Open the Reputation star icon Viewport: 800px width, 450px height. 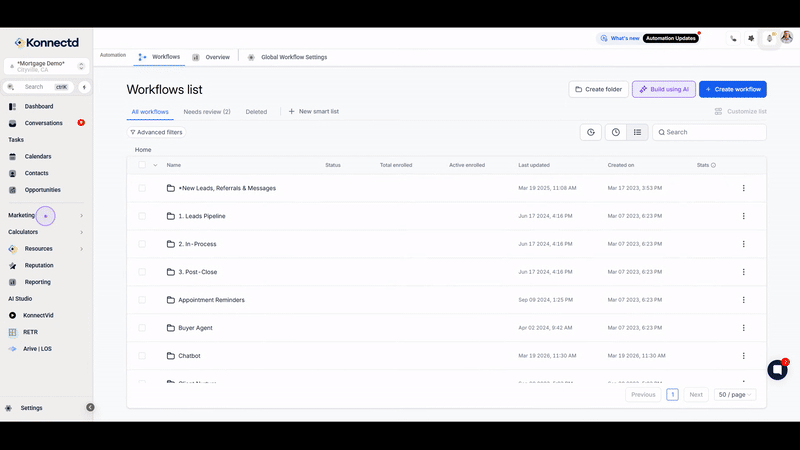(x=13, y=266)
